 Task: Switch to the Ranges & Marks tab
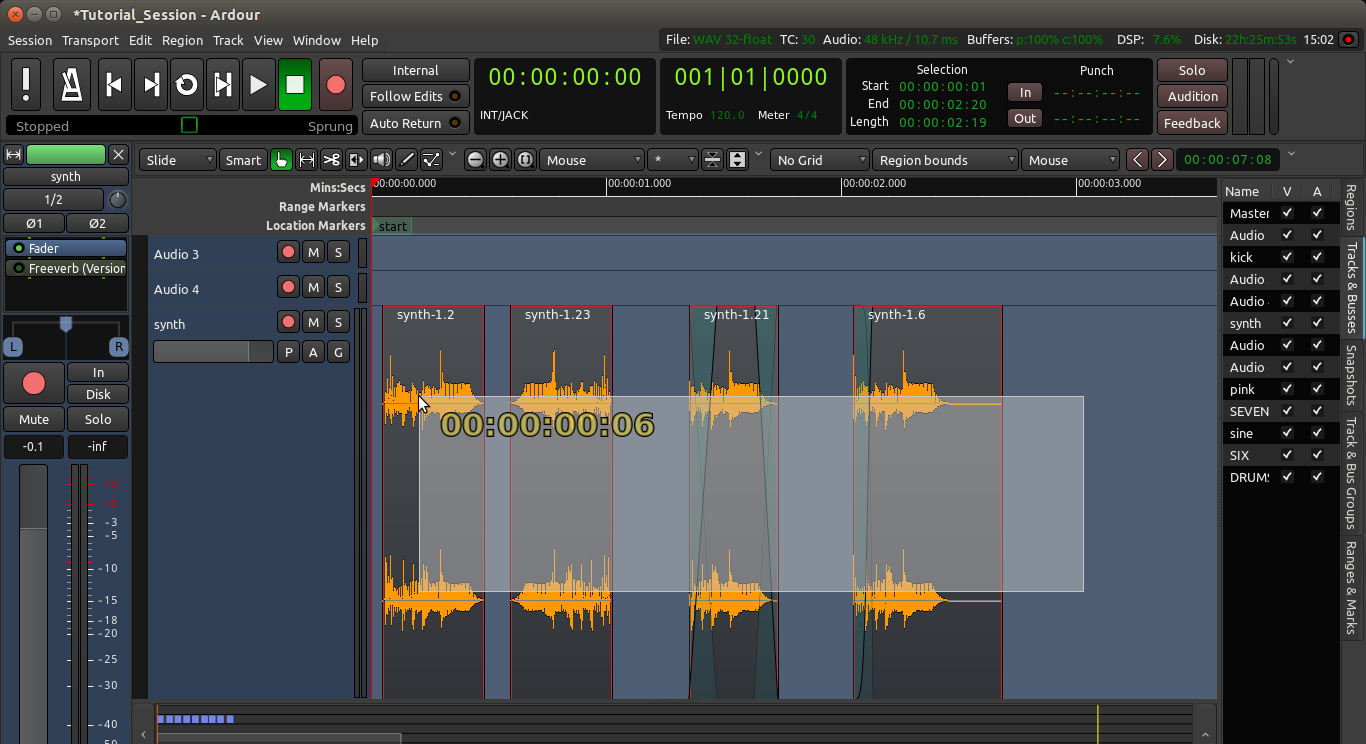click(1351, 587)
